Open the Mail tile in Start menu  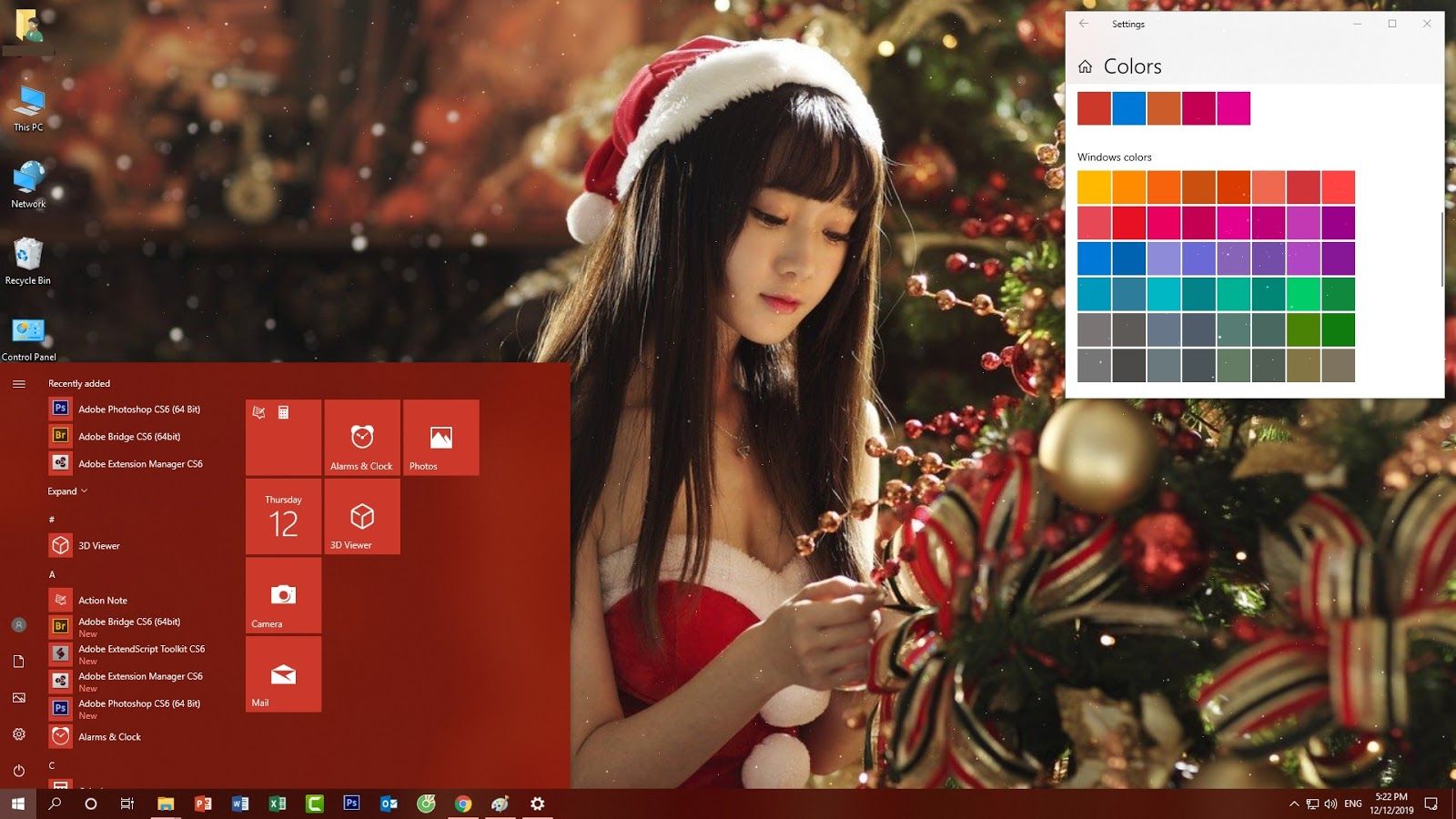click(x=283, y=674)
